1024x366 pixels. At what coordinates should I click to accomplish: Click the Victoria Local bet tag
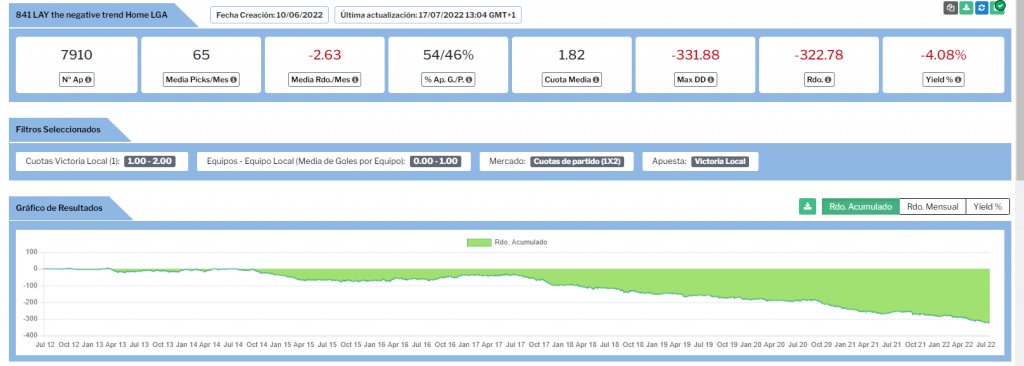click(720, 161)
